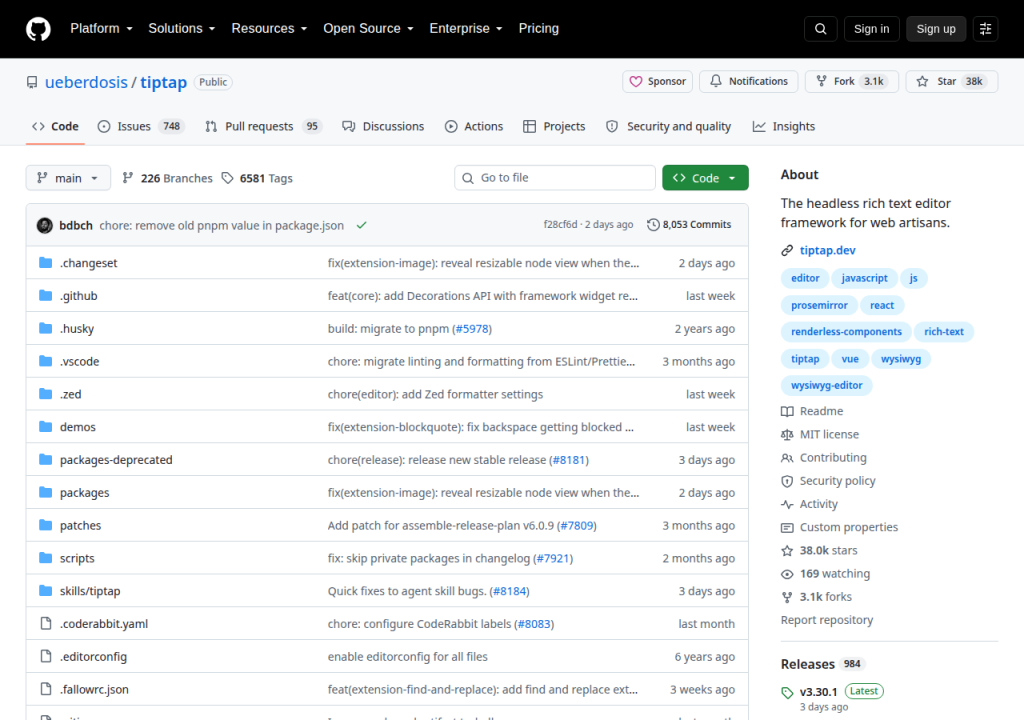Open the Releases 984 heading

(822, 664)
